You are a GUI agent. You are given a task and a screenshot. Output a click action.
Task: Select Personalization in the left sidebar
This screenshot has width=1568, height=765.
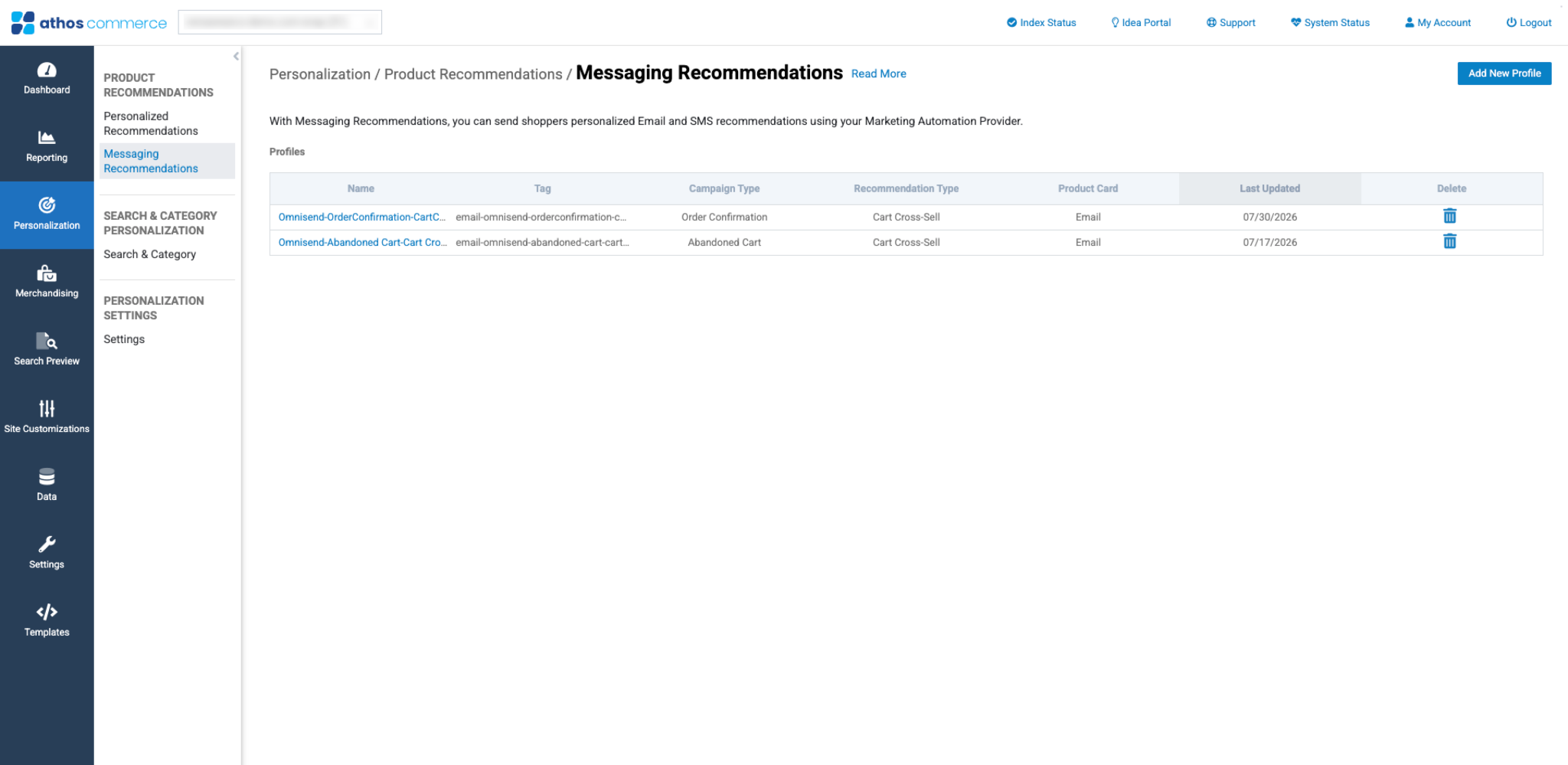(47, 215)
